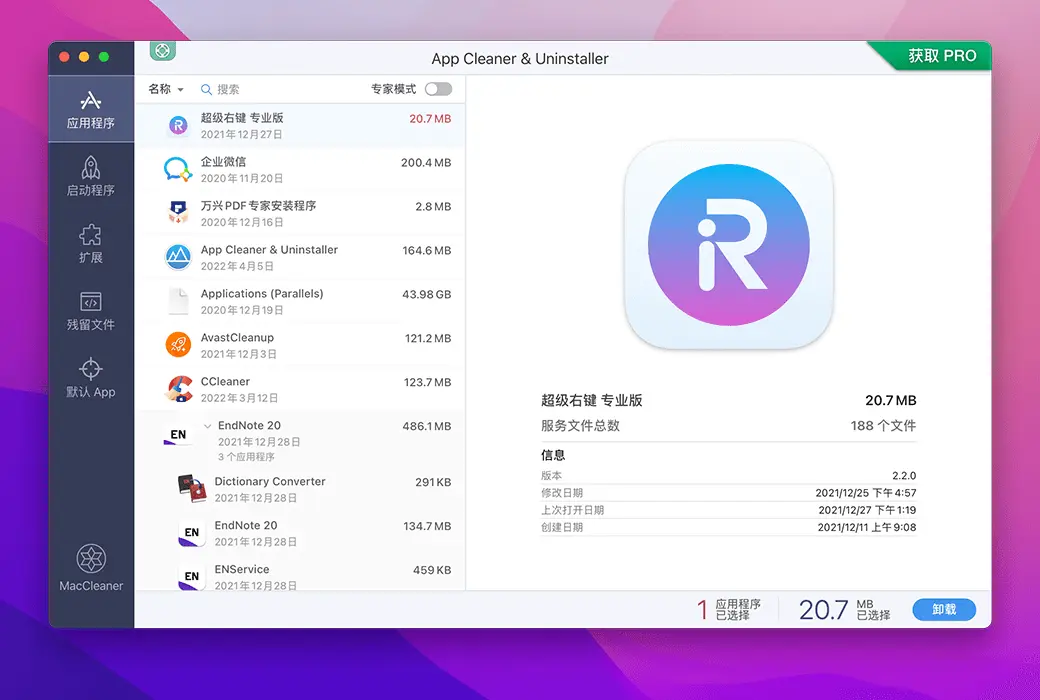Image resolution: width=1040 pixels, height=700 pixels.
Task: Click the Applications (Parallels) file icon
Action: [x=178, y=301]
